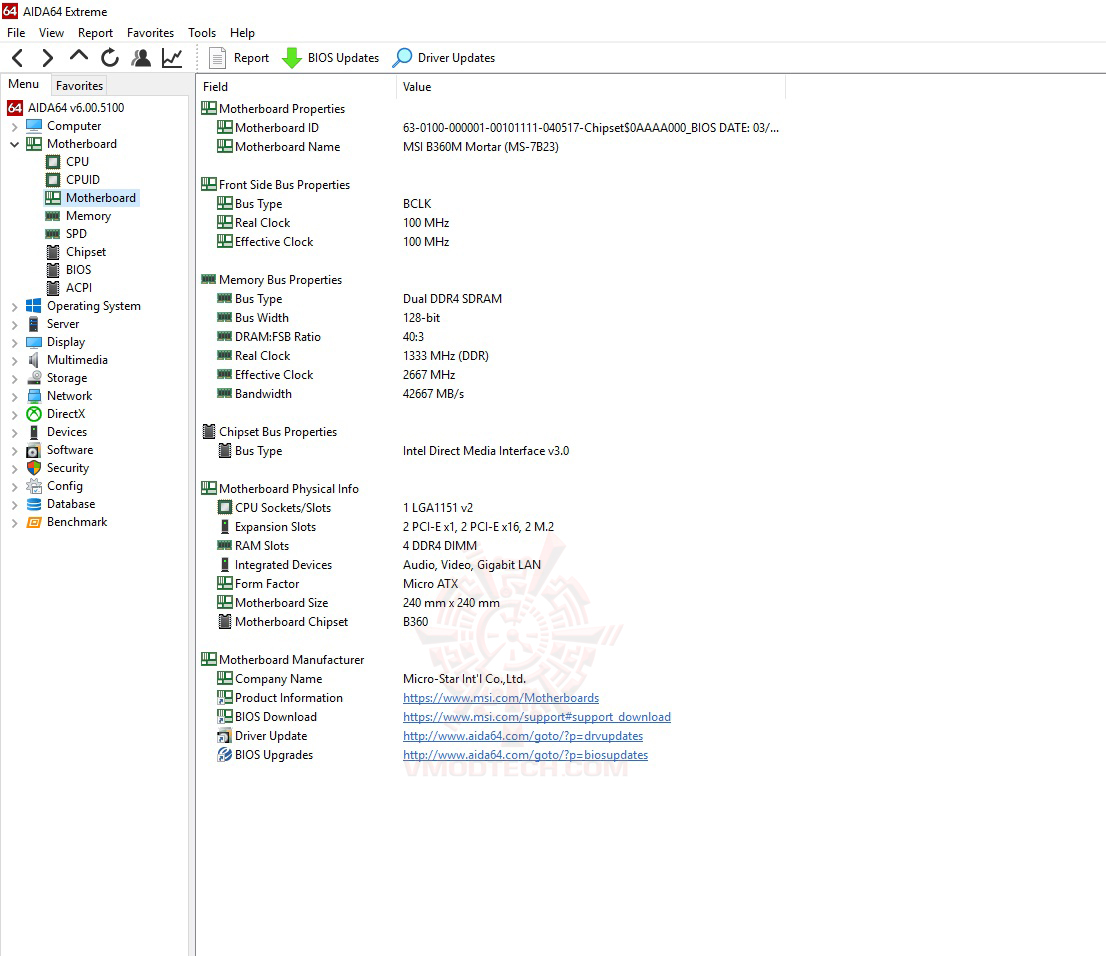Click the Network icon in tree
This screenshot has width=1106, height=956.
pyautogui.click(x=34, y=396)
